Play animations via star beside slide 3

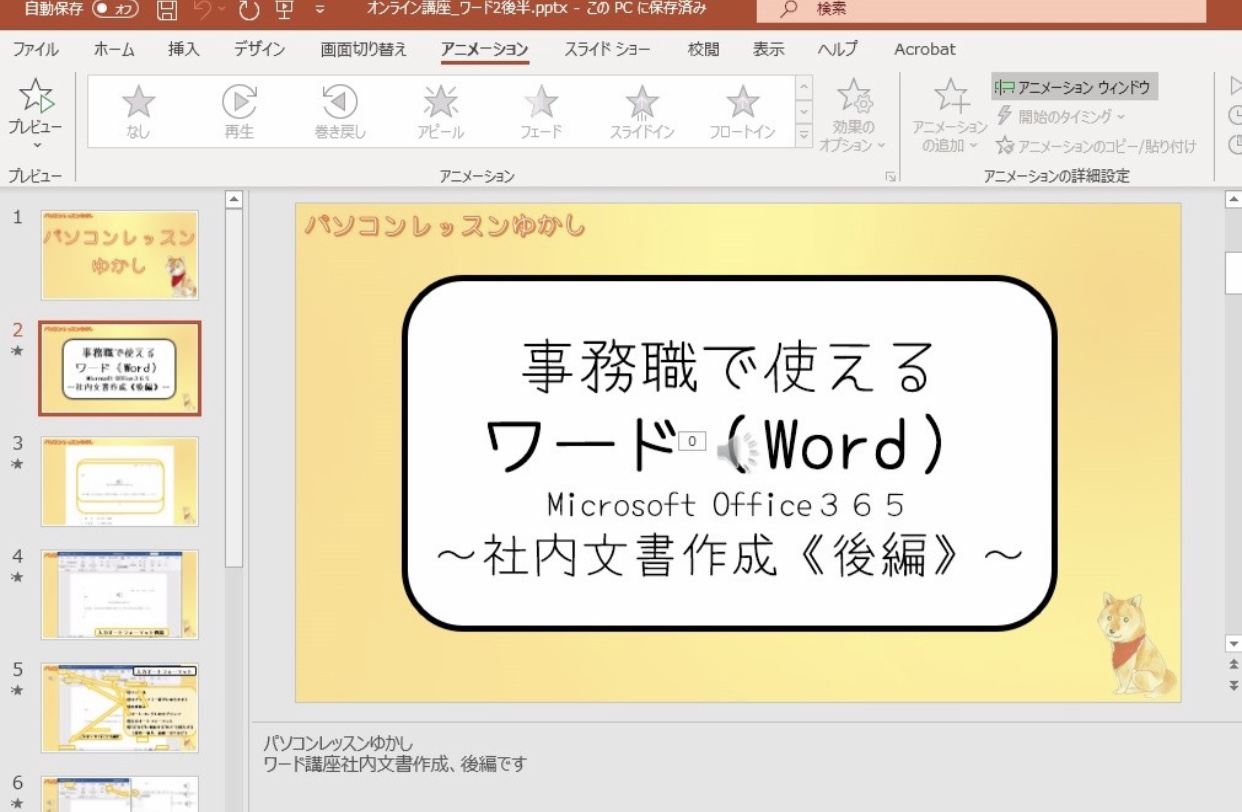pyautogui.click(x=17, y=464)
